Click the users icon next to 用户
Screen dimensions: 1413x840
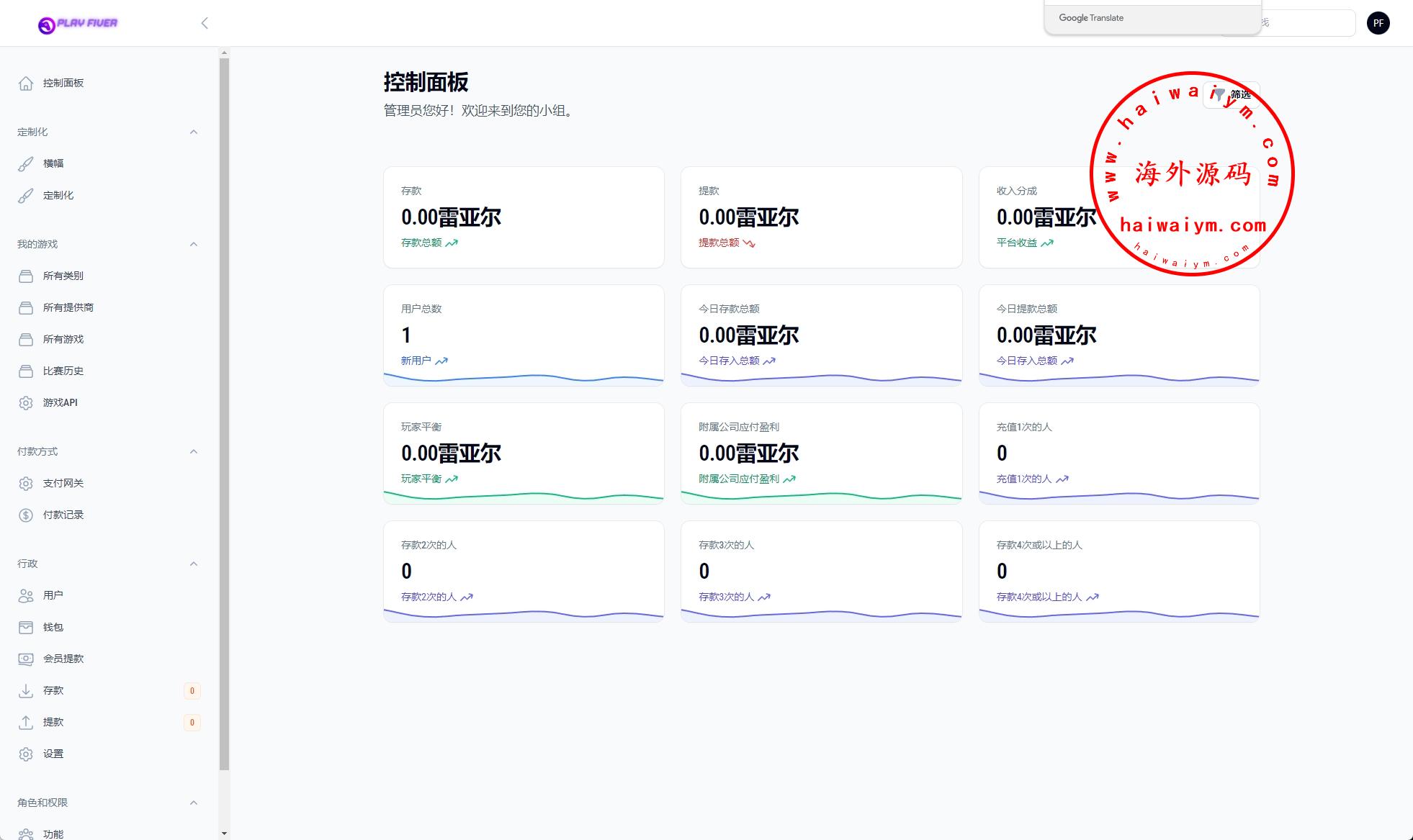click(x=26, y=595)
